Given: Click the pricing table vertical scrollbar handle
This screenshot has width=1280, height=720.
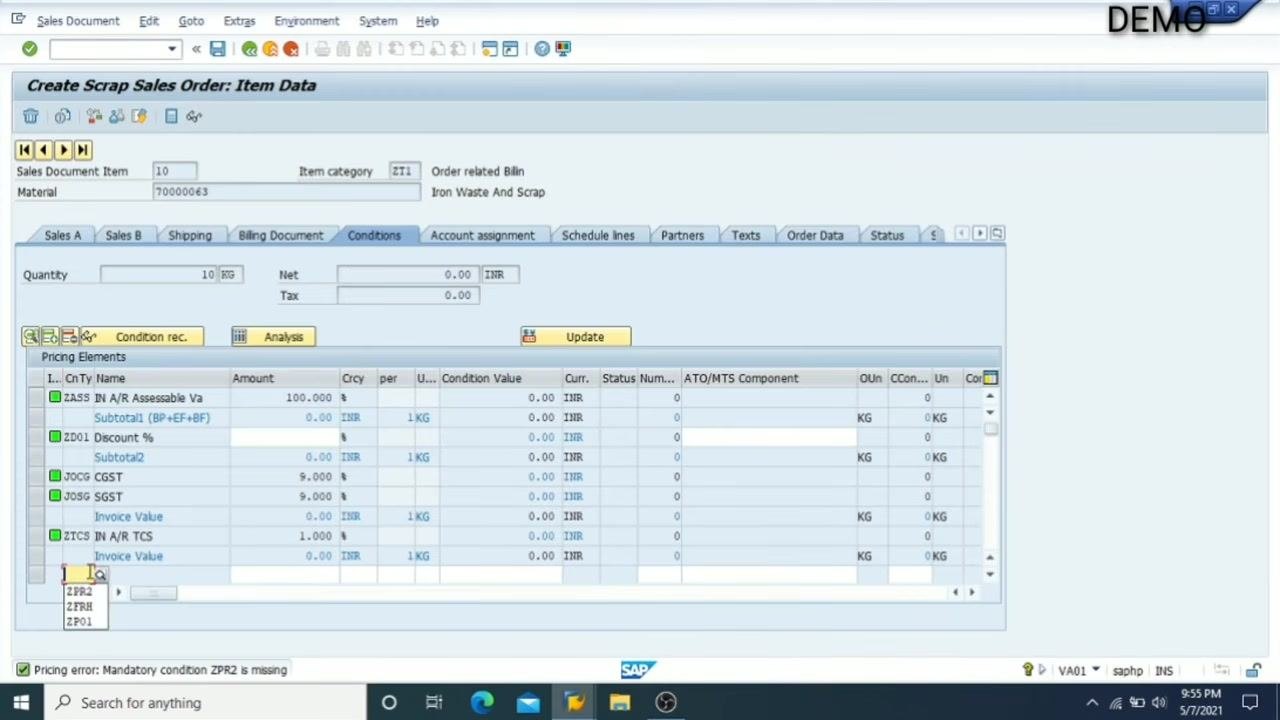Looking at the screenshot, I should point(990,430).
